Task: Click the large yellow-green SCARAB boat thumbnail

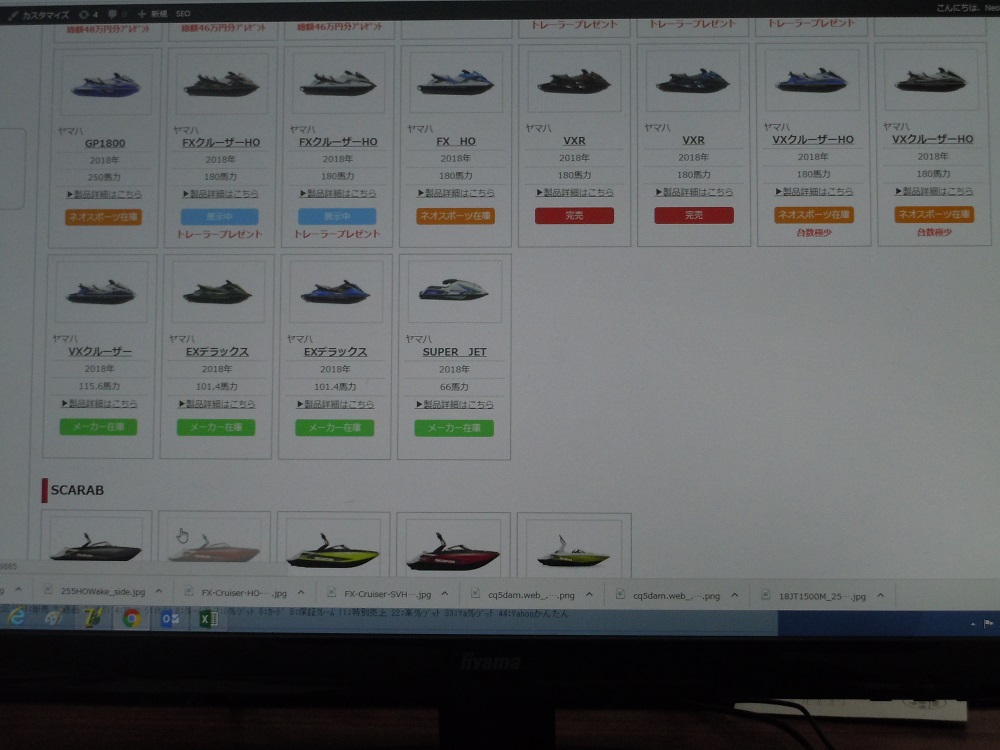Action: [334, 550]
